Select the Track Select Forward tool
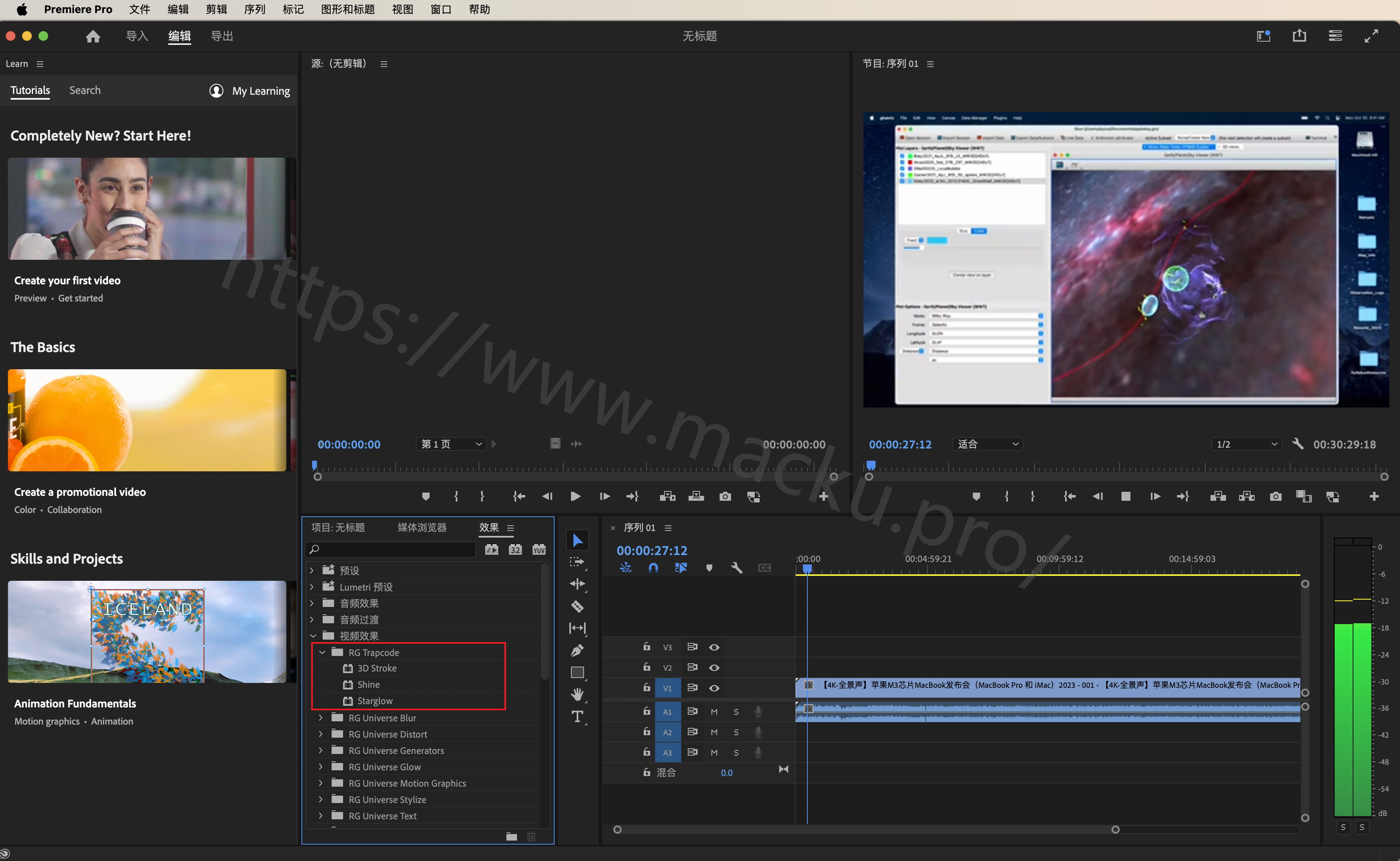Screen dimensions: 1400x861 coord(577,562)
